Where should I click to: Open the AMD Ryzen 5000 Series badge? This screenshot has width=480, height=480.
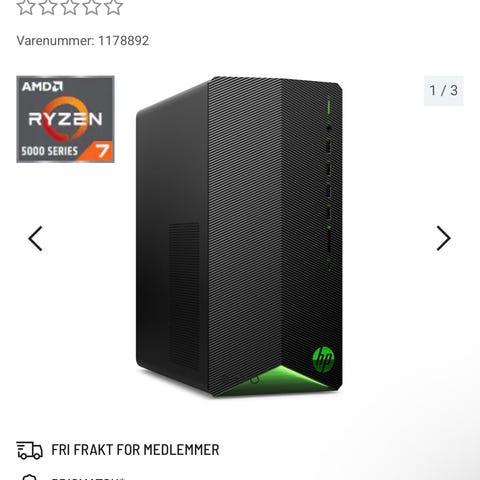(65, 119)
